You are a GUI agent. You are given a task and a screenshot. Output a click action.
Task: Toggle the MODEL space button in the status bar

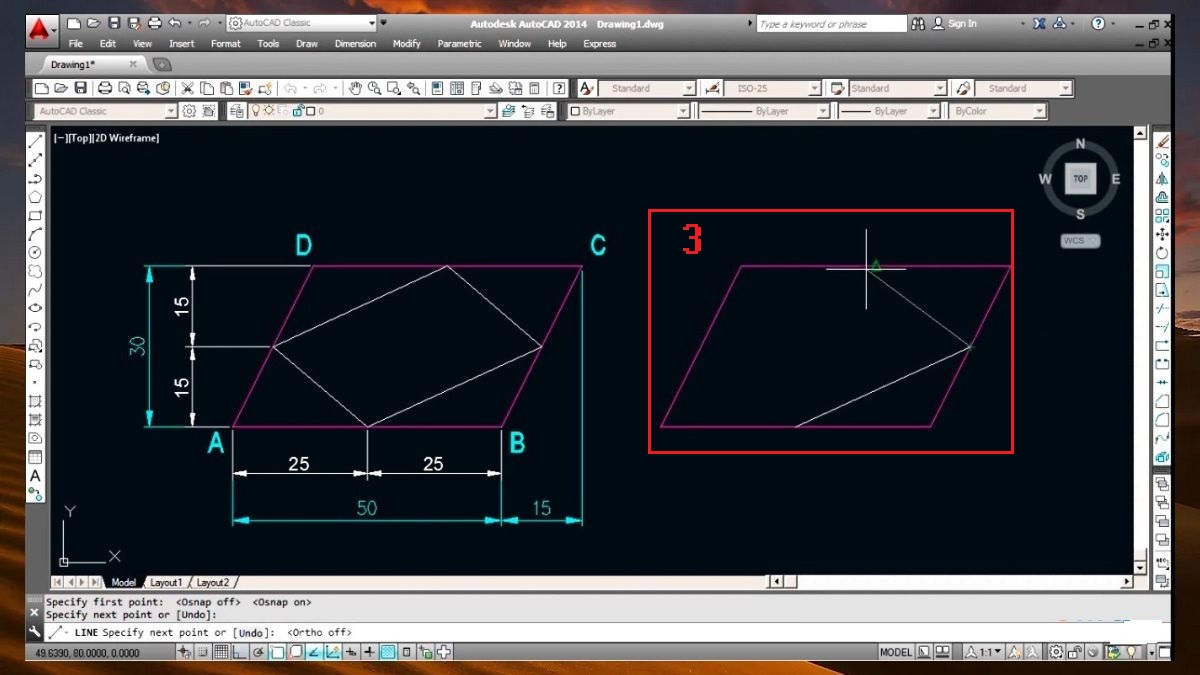pos(895,652)
